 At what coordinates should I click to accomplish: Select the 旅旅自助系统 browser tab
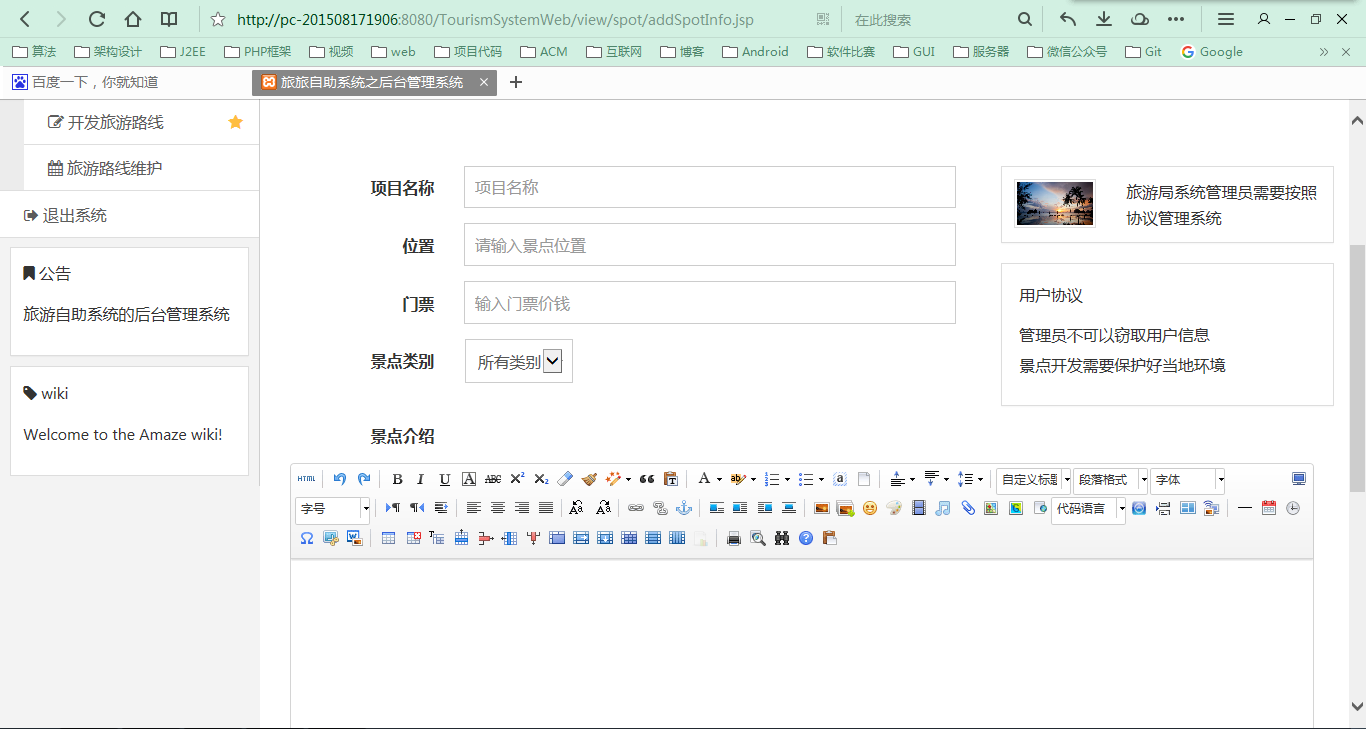pyautogui.click(x=373, y=82)
